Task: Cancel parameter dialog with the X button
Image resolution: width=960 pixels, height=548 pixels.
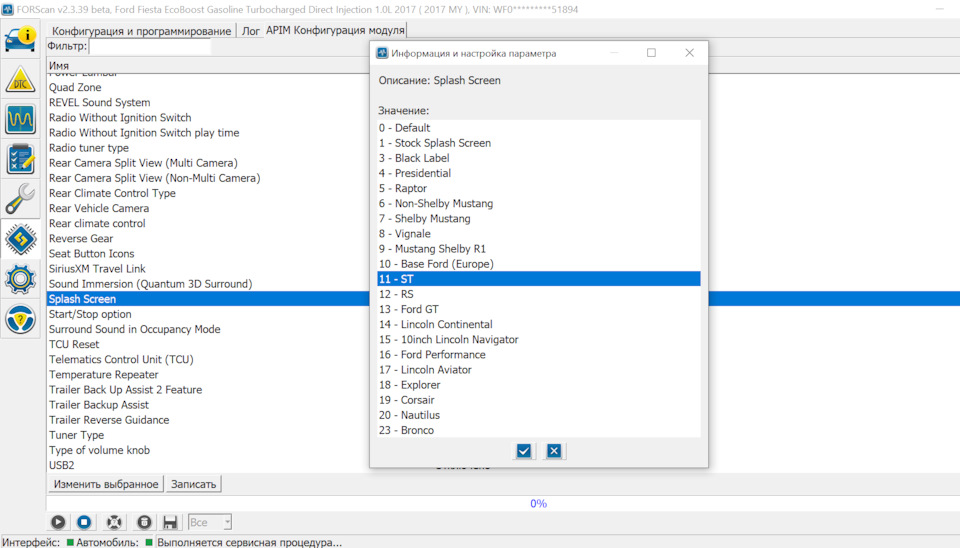Action: tap(554, 451)
